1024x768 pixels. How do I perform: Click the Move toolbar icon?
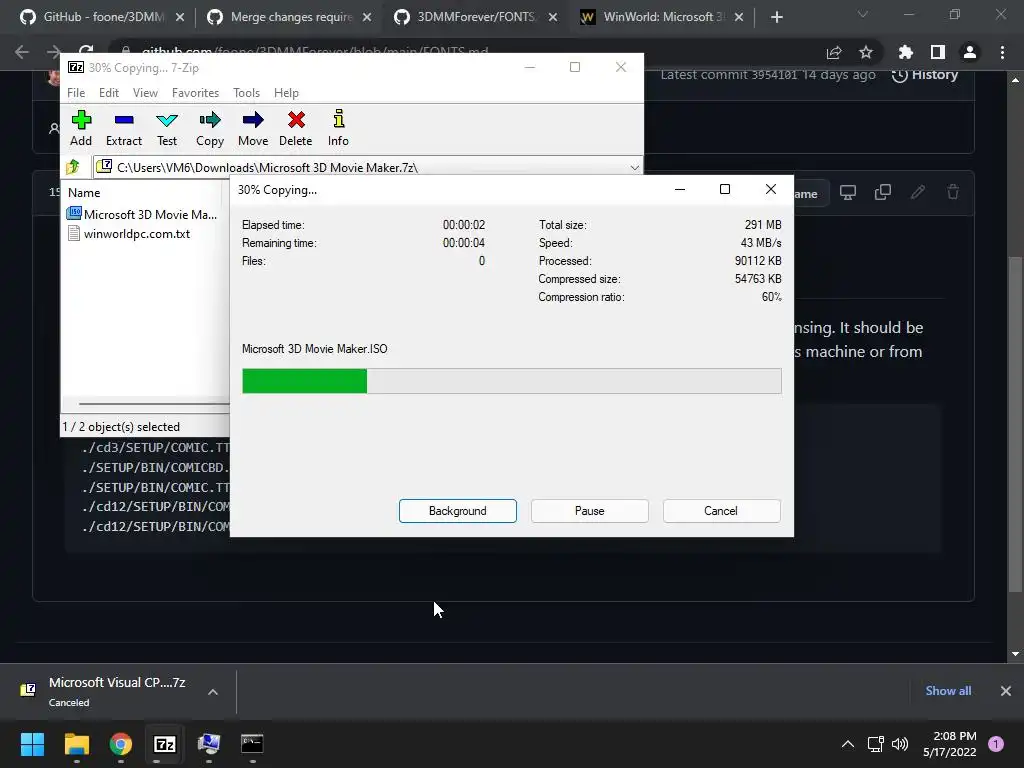point(253,128)
